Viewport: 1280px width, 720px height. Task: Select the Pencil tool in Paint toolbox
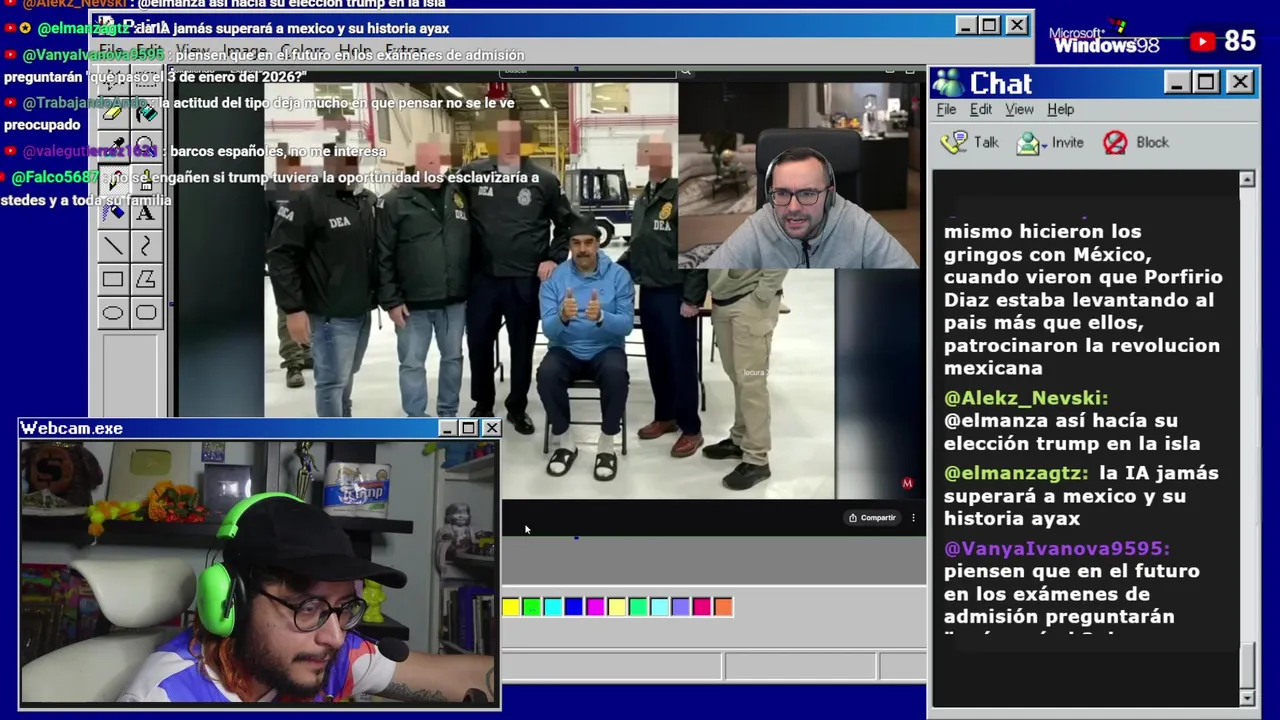click(x=113, y=179)
